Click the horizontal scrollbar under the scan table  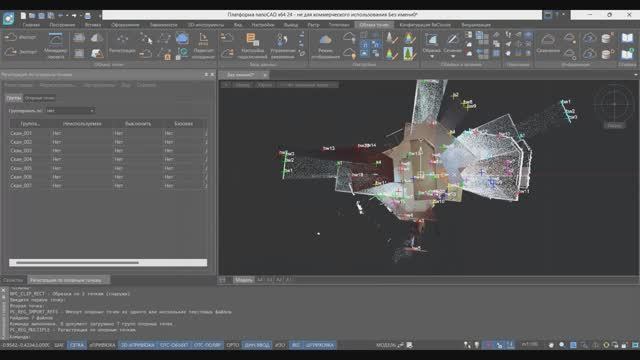coord(108,262)
